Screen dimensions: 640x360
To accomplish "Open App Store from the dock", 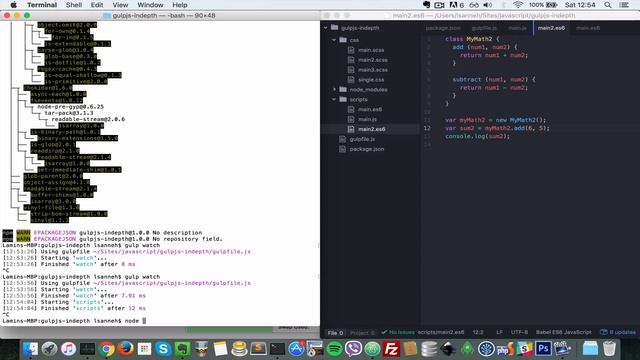I will pyautogui.click(x=296, y=349).
